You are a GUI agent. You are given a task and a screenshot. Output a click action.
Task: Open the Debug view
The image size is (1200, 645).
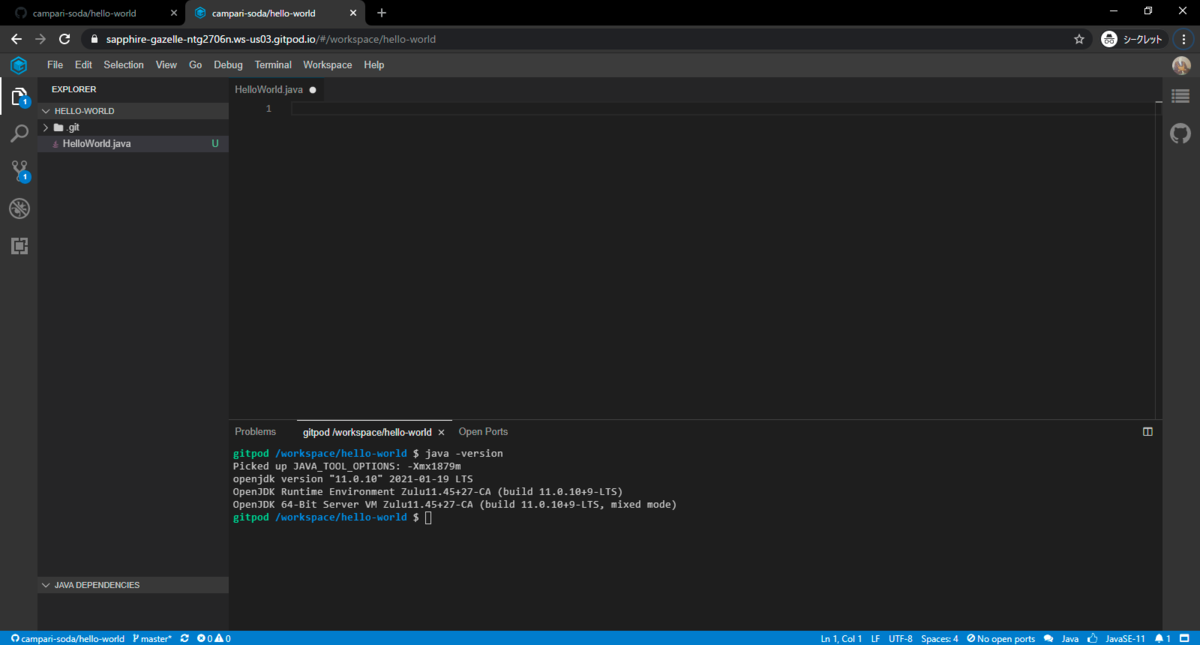[x=20, y=208]
